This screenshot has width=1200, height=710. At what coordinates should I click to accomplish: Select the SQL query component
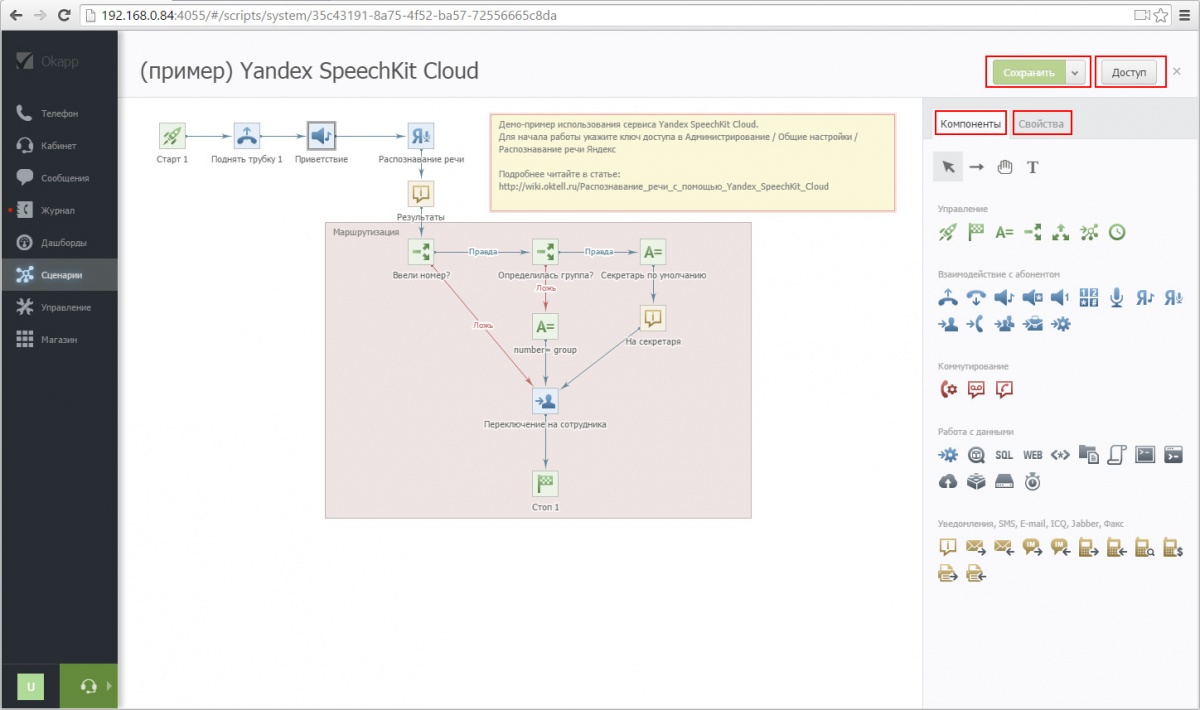click(x=1004, y=455)
